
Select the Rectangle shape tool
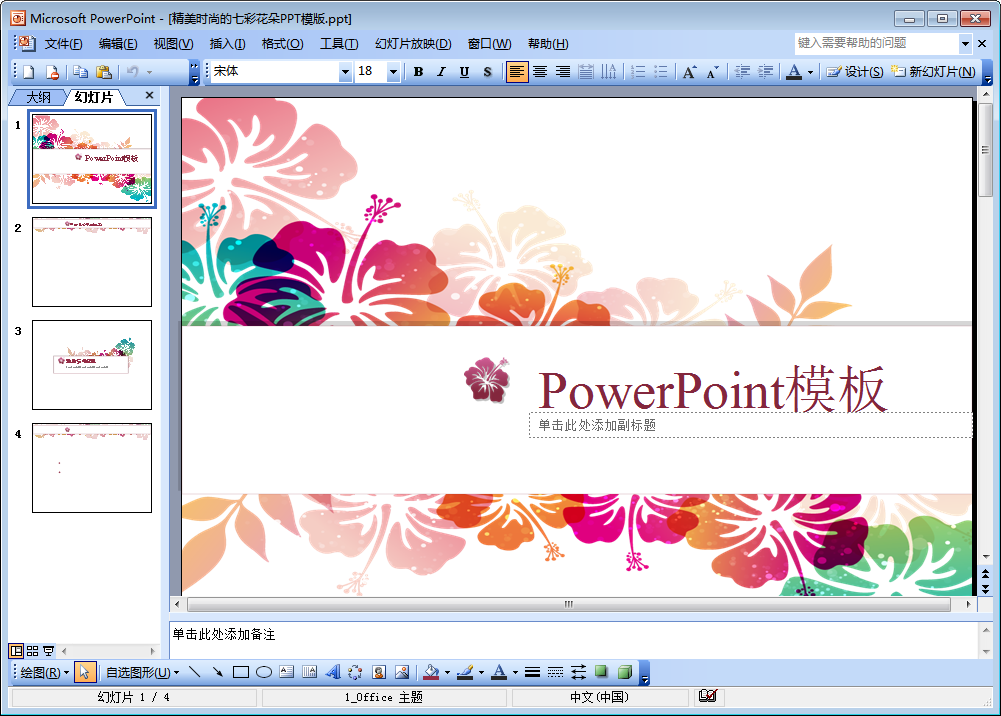pyautogui.click(x=241, y=671)
